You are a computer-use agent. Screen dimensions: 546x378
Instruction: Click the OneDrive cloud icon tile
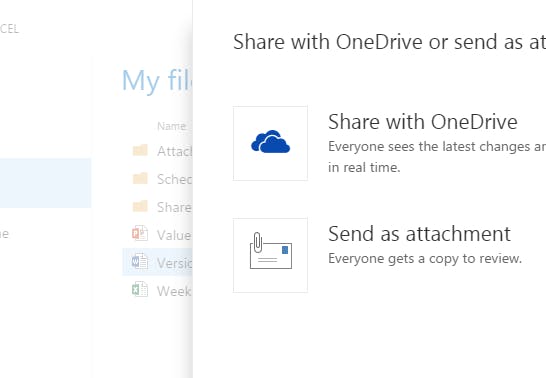270,143
